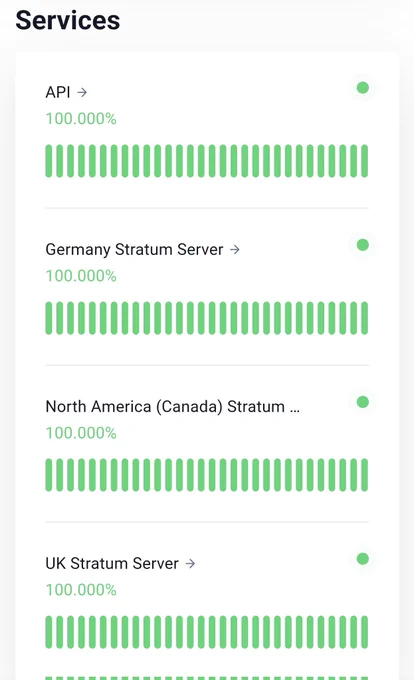Click first uptime bar in UK Stratum history

[49, 632]
